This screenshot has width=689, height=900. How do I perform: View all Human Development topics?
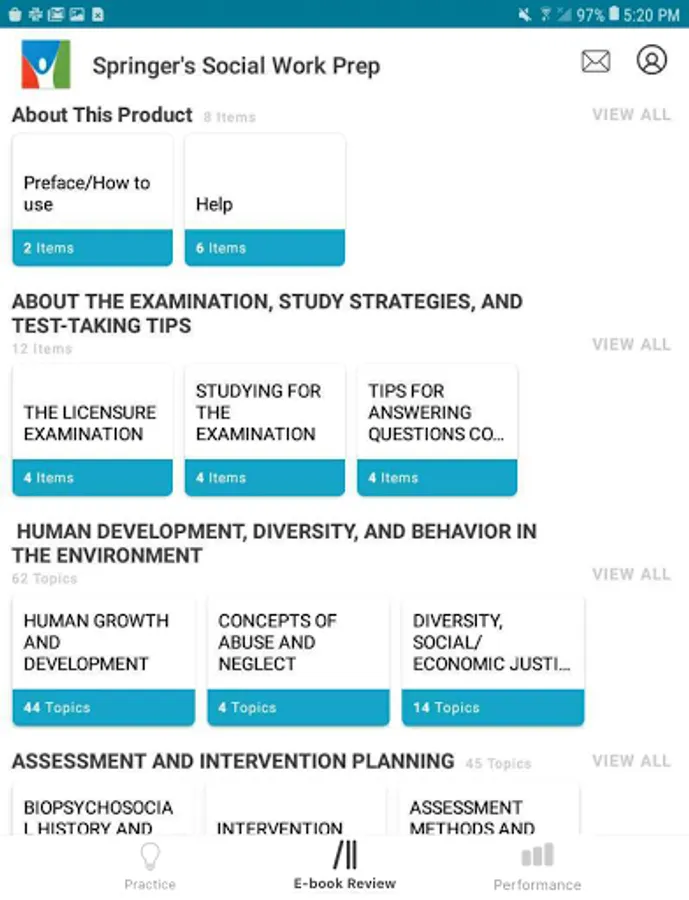[631, 575]
